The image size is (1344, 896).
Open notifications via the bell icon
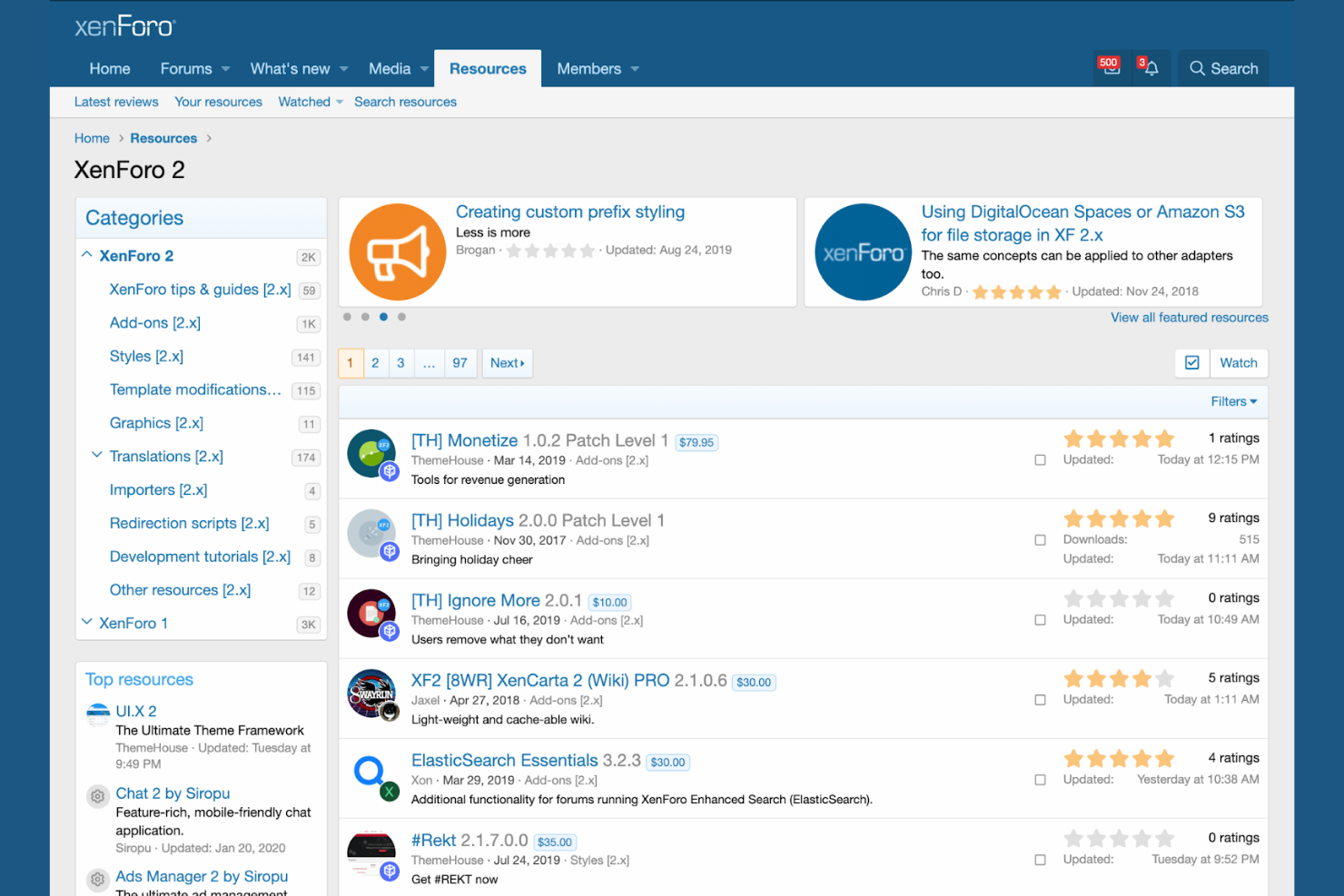1150,68
